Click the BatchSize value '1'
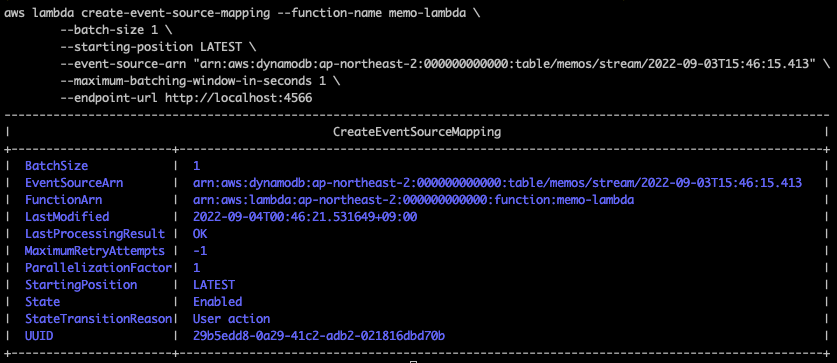Image resolution: width=837 pixels, height=363 pixels. pyautogui.click(x=196, y=166)
